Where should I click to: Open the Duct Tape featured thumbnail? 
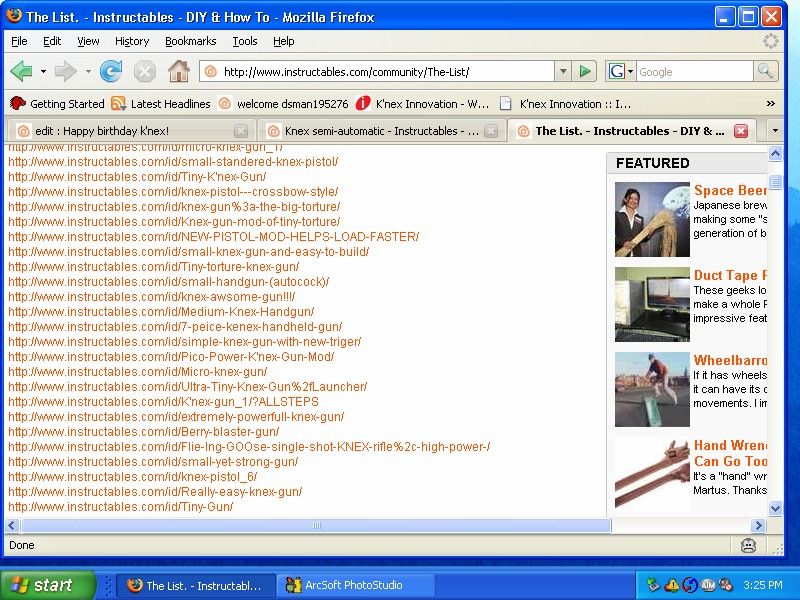coord(652,304)
